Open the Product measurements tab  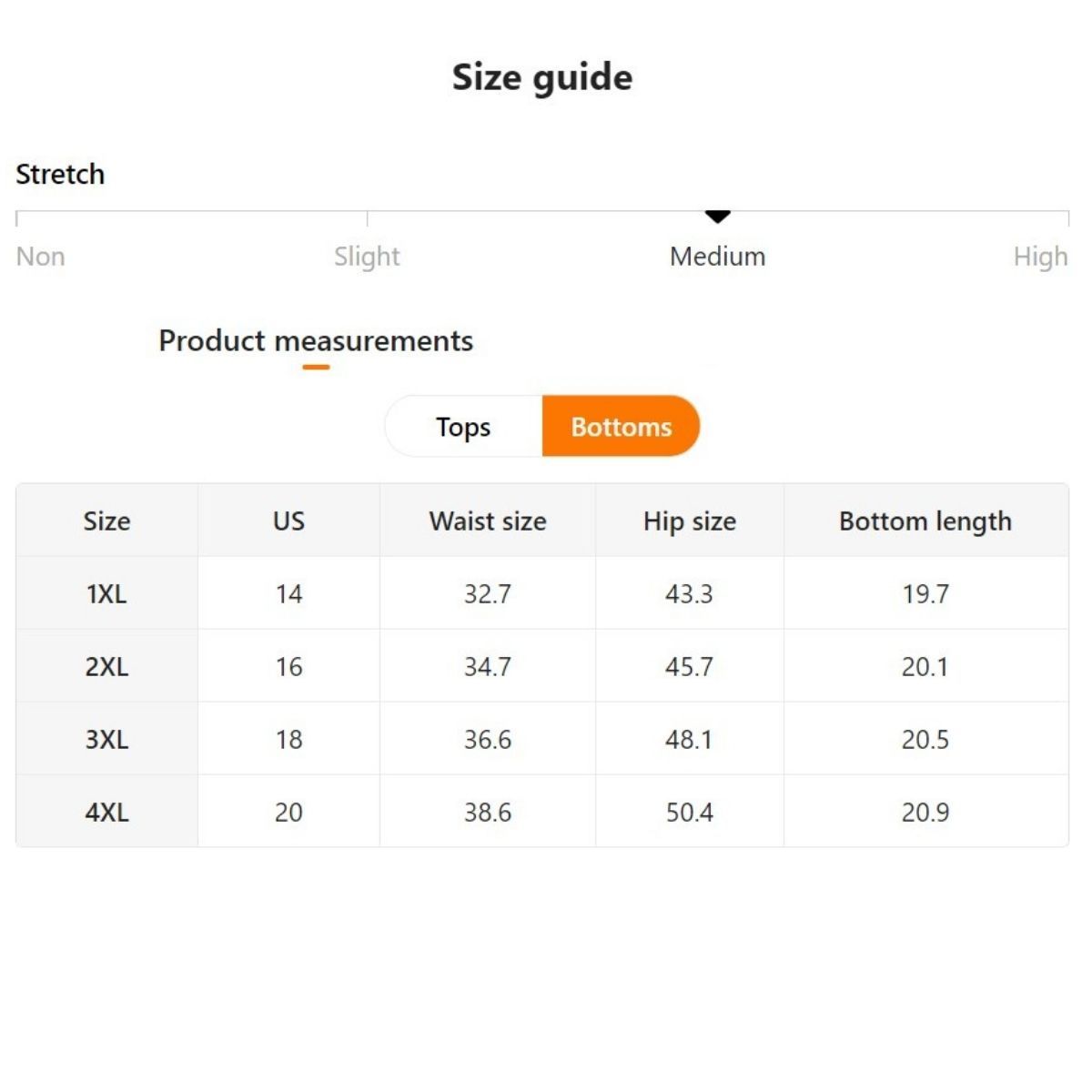pyautogui.click(x=316, y=341)
